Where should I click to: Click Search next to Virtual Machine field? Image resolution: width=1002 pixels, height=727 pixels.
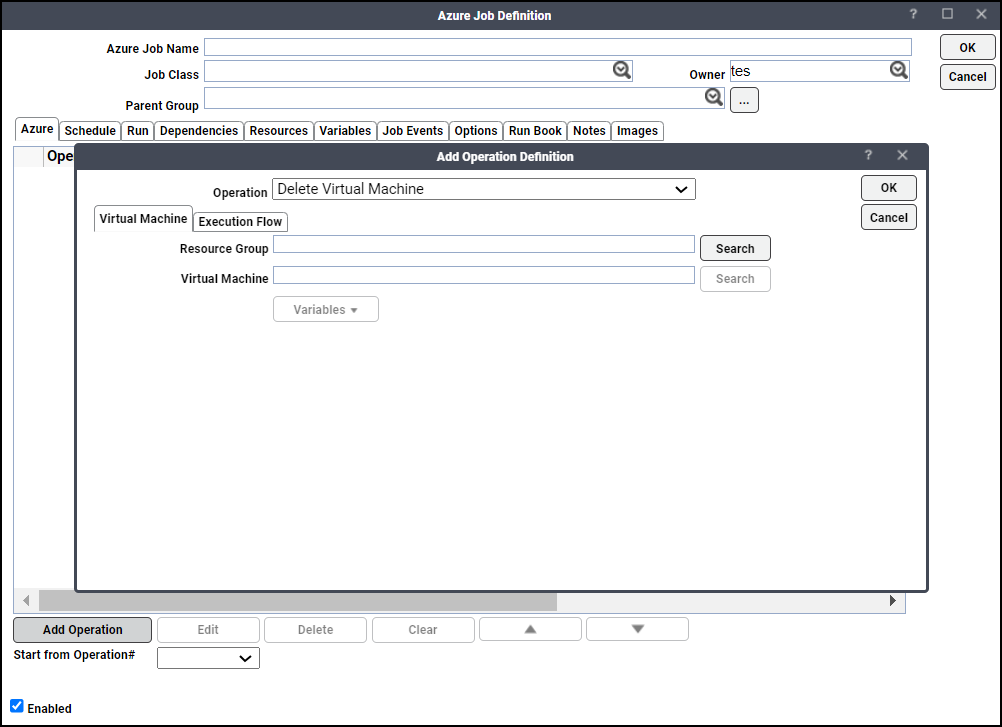click(735, 279)
